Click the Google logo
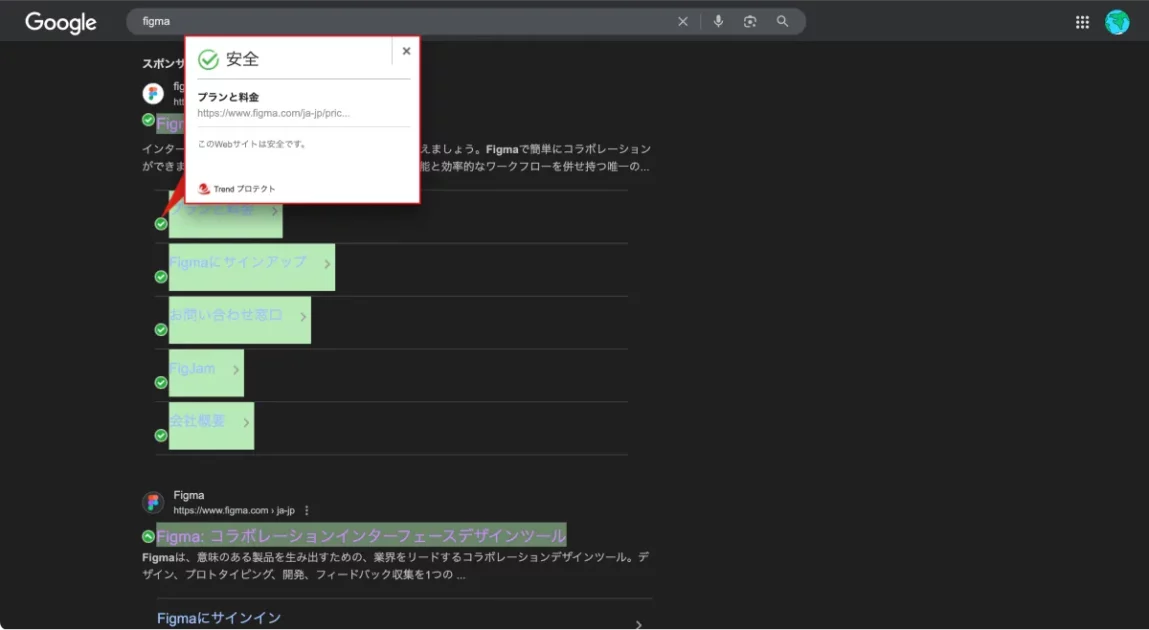 point(61,22)
